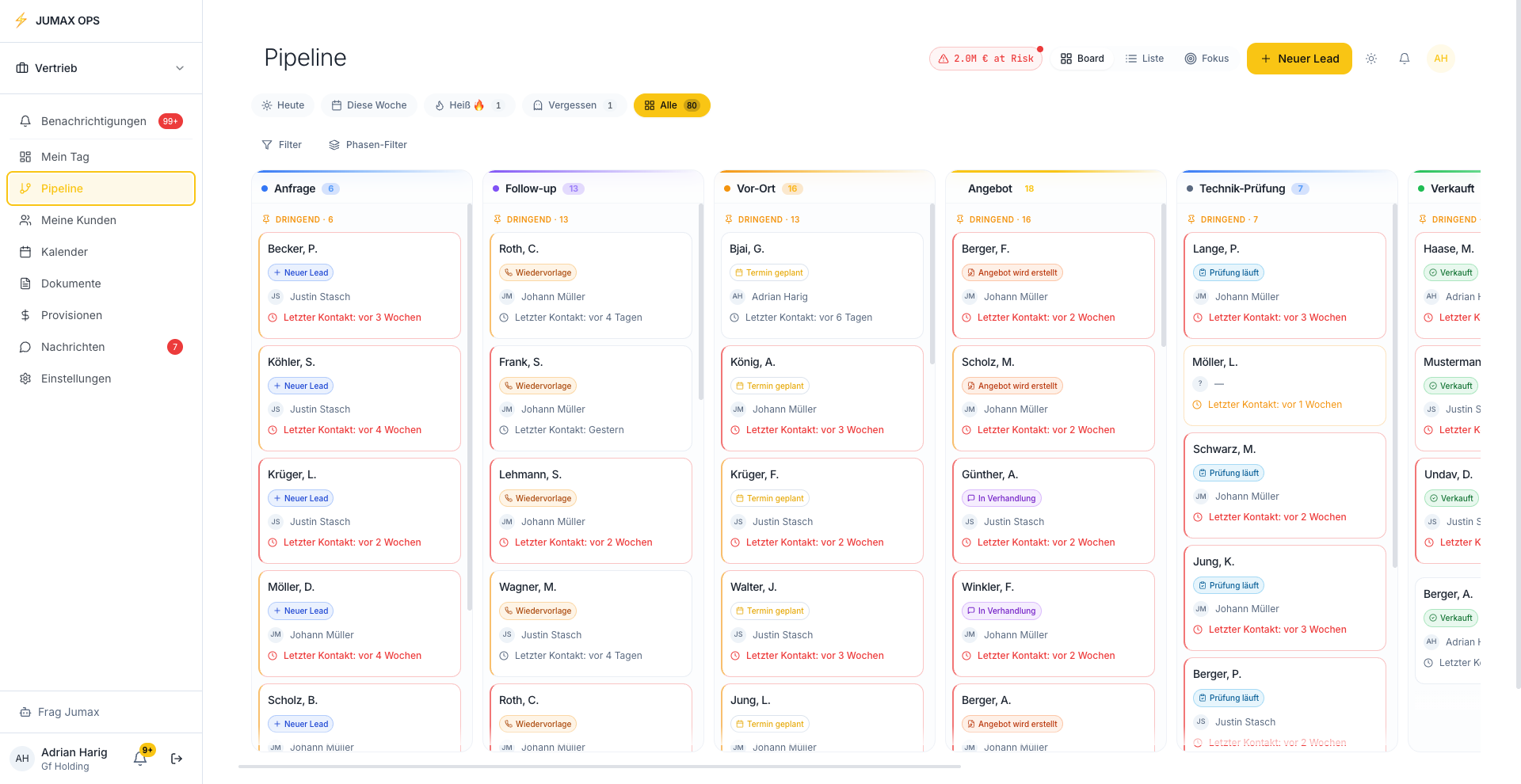Switch to Board view
The image size is (1521, 784).
pyautogui.click(x=1082, y=59)
